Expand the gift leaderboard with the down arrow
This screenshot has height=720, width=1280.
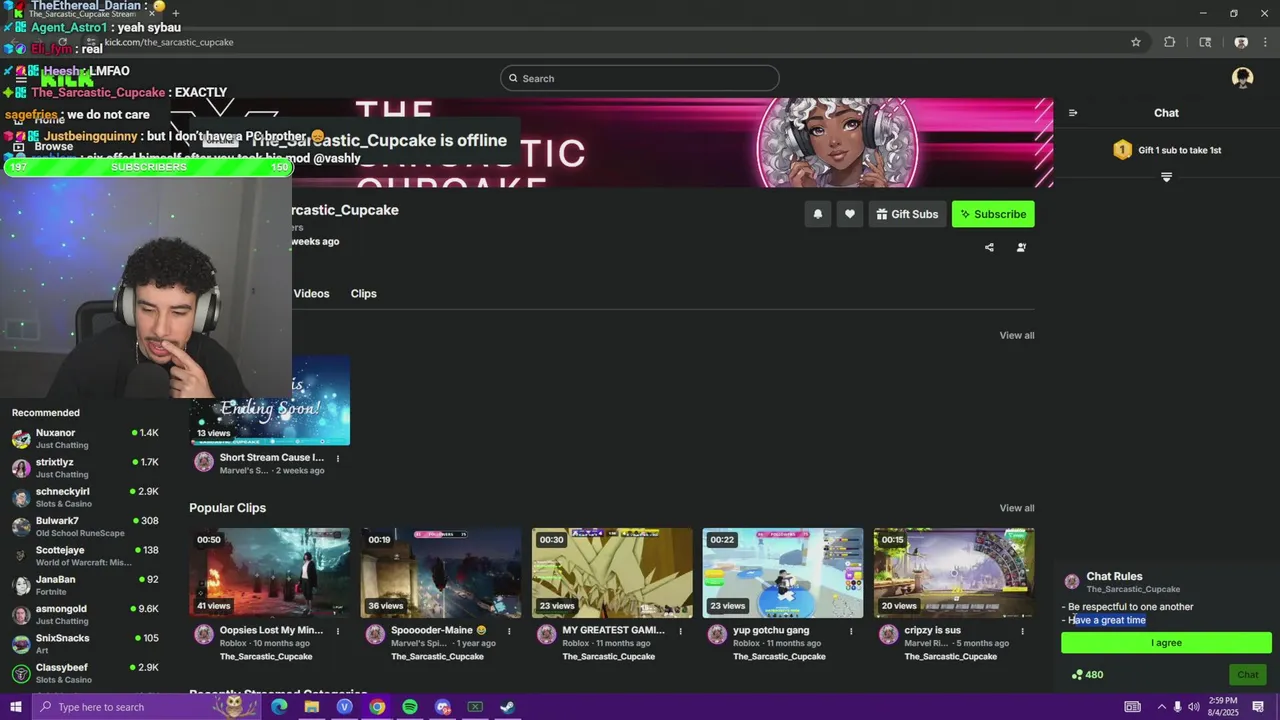pos(1166,177)
